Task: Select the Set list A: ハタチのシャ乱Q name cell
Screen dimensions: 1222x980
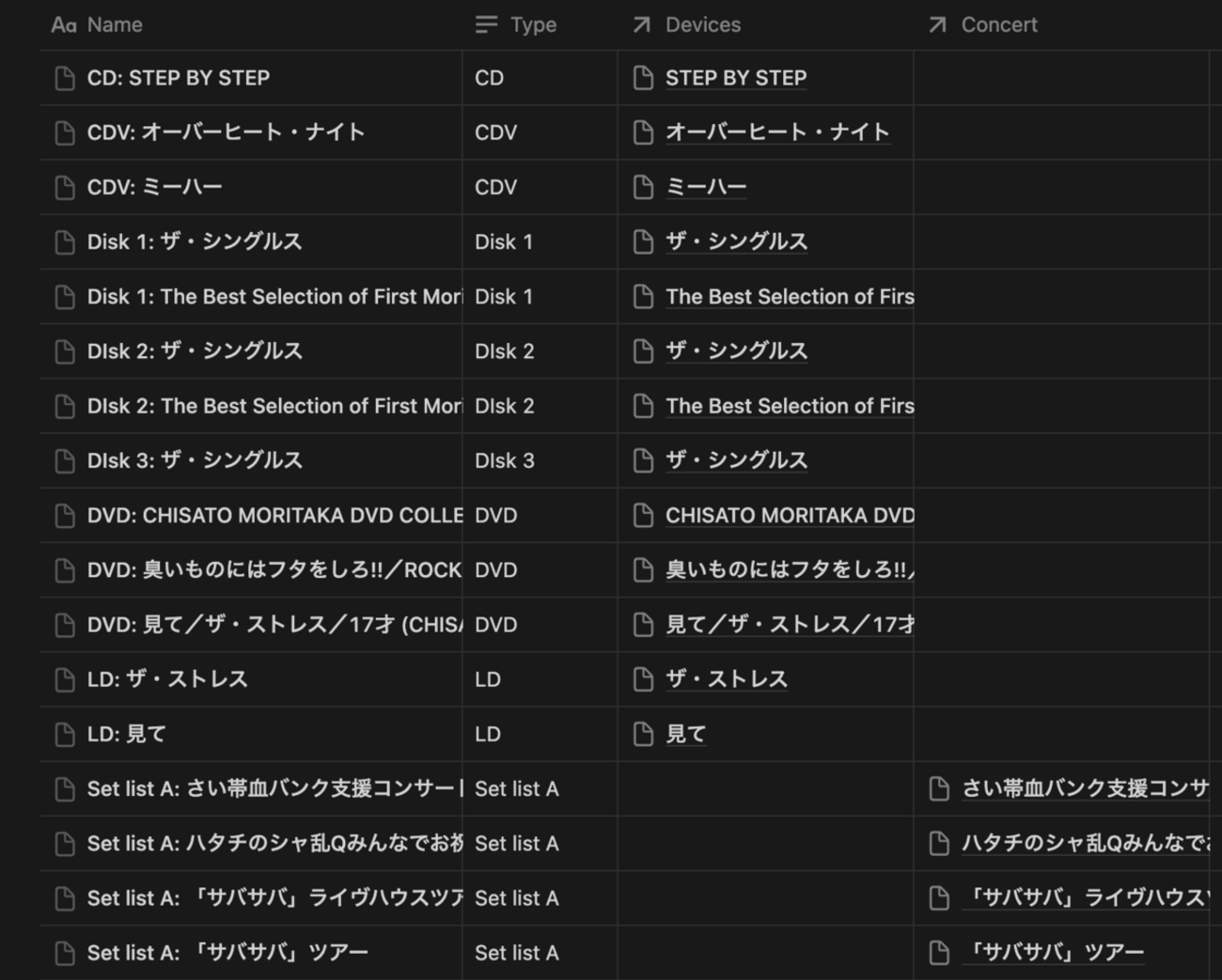Action: coord(251,844)
